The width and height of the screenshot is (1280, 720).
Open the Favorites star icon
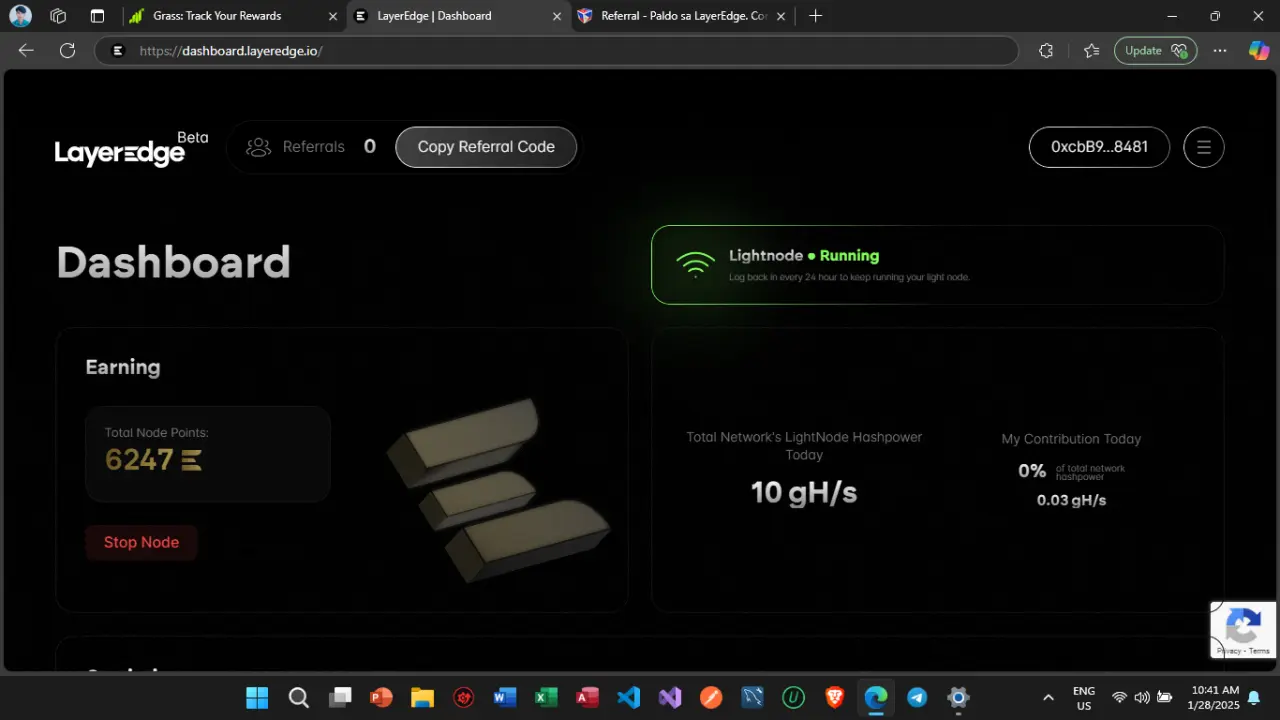coord(1091,51)
